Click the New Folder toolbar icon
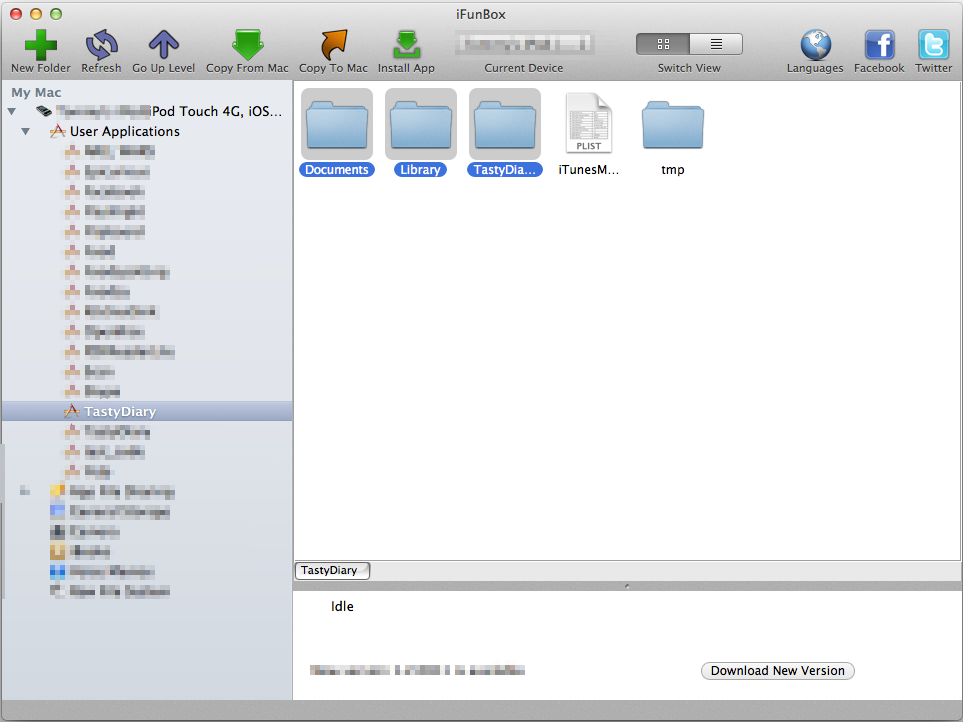Screen dimensions: 963x722 coord(40,46)
